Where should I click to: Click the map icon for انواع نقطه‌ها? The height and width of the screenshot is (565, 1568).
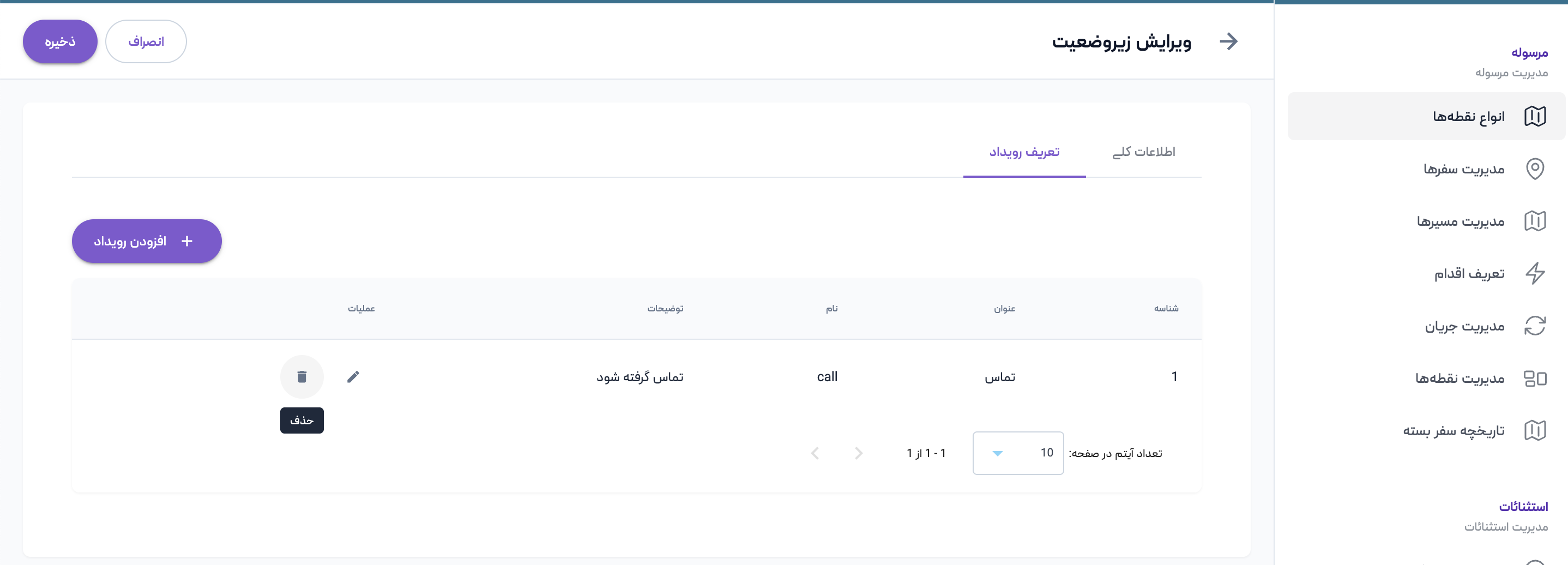[1535, 116]
